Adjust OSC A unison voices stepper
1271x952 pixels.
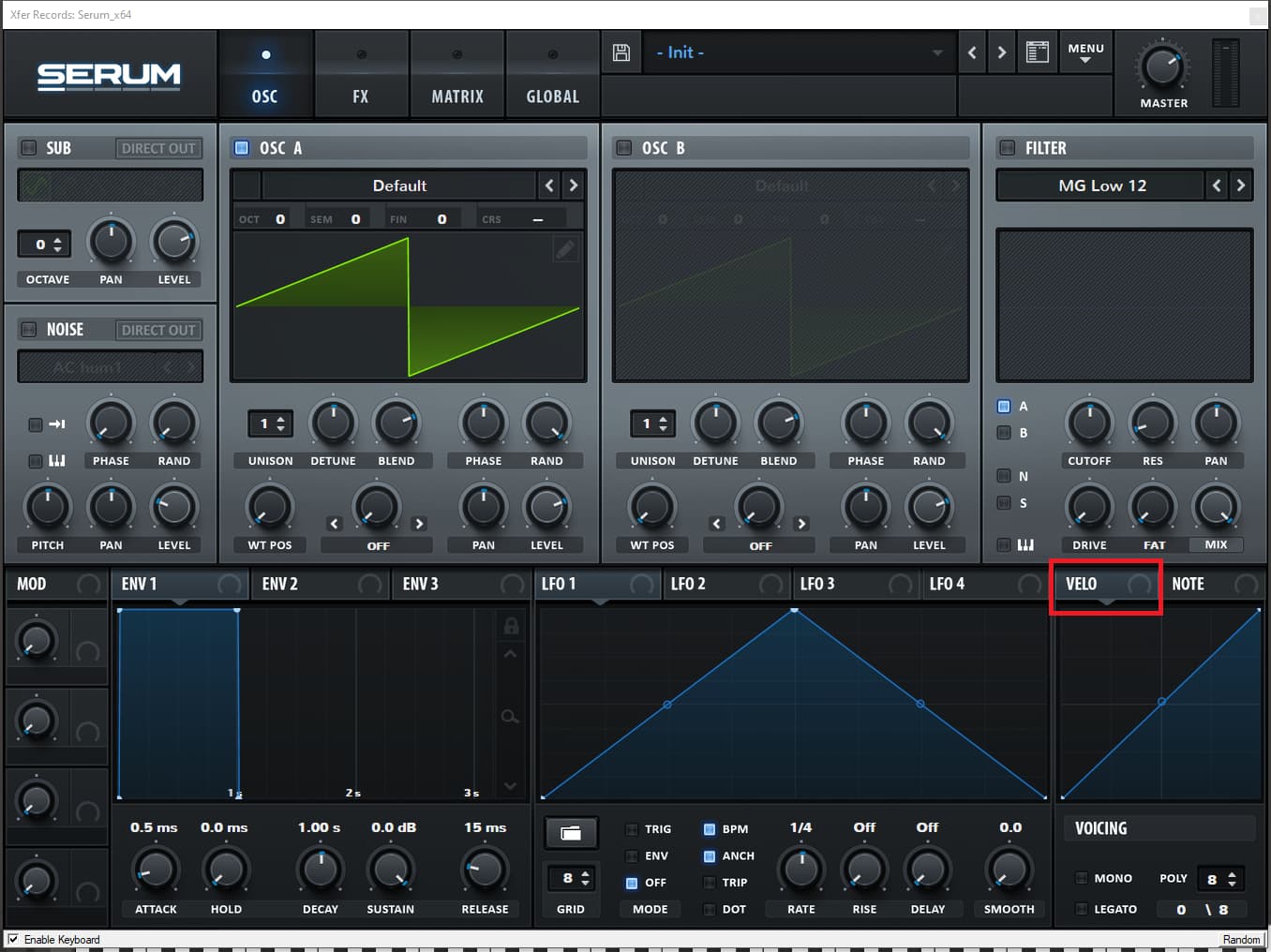point(270,424)
